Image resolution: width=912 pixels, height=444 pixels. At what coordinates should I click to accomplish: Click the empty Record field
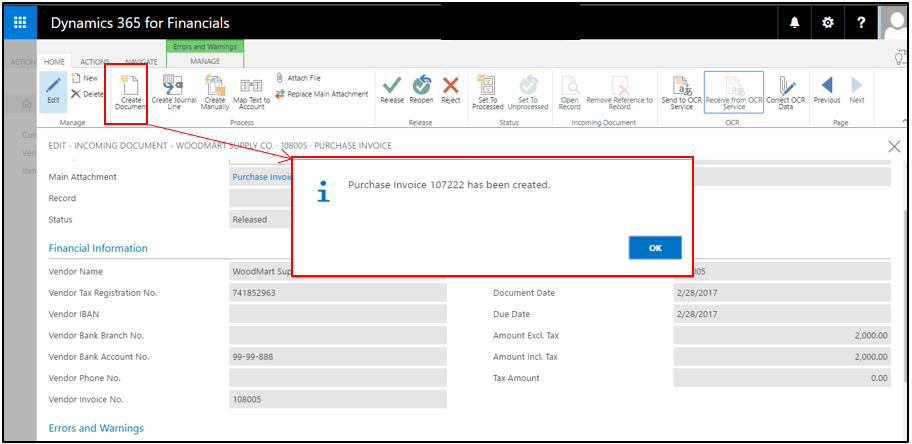(260, 198)
